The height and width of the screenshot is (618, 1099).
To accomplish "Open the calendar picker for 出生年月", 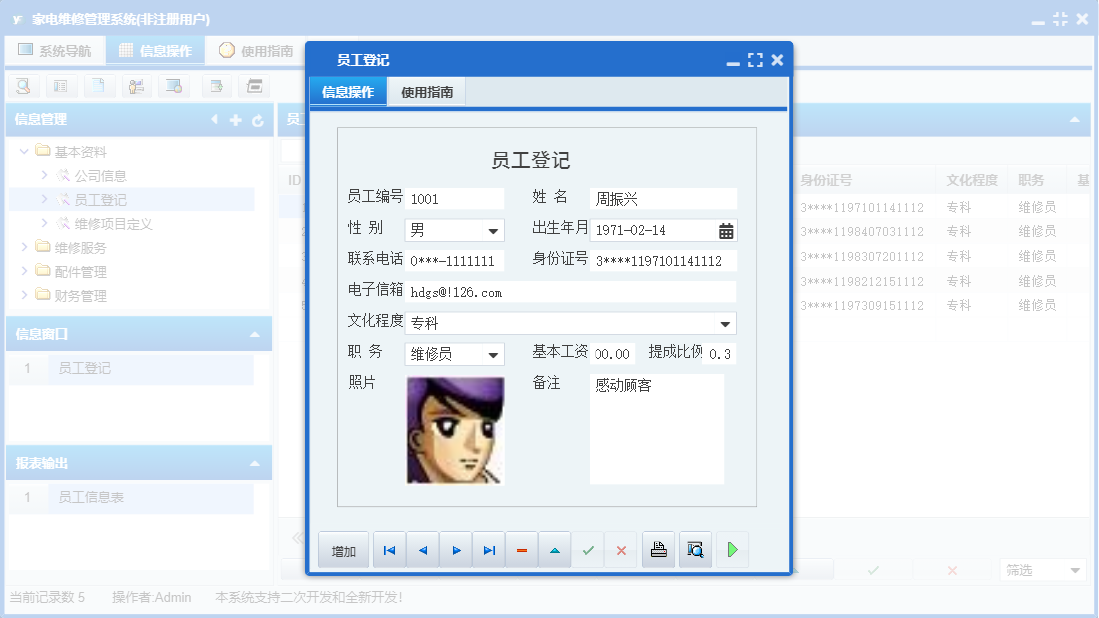I will click(x=728, y=230).
